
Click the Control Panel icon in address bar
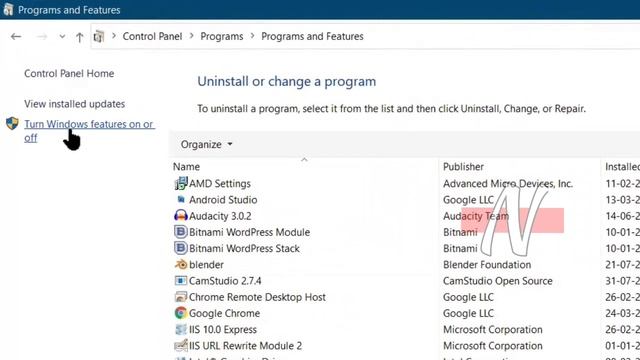coord(98,37)
